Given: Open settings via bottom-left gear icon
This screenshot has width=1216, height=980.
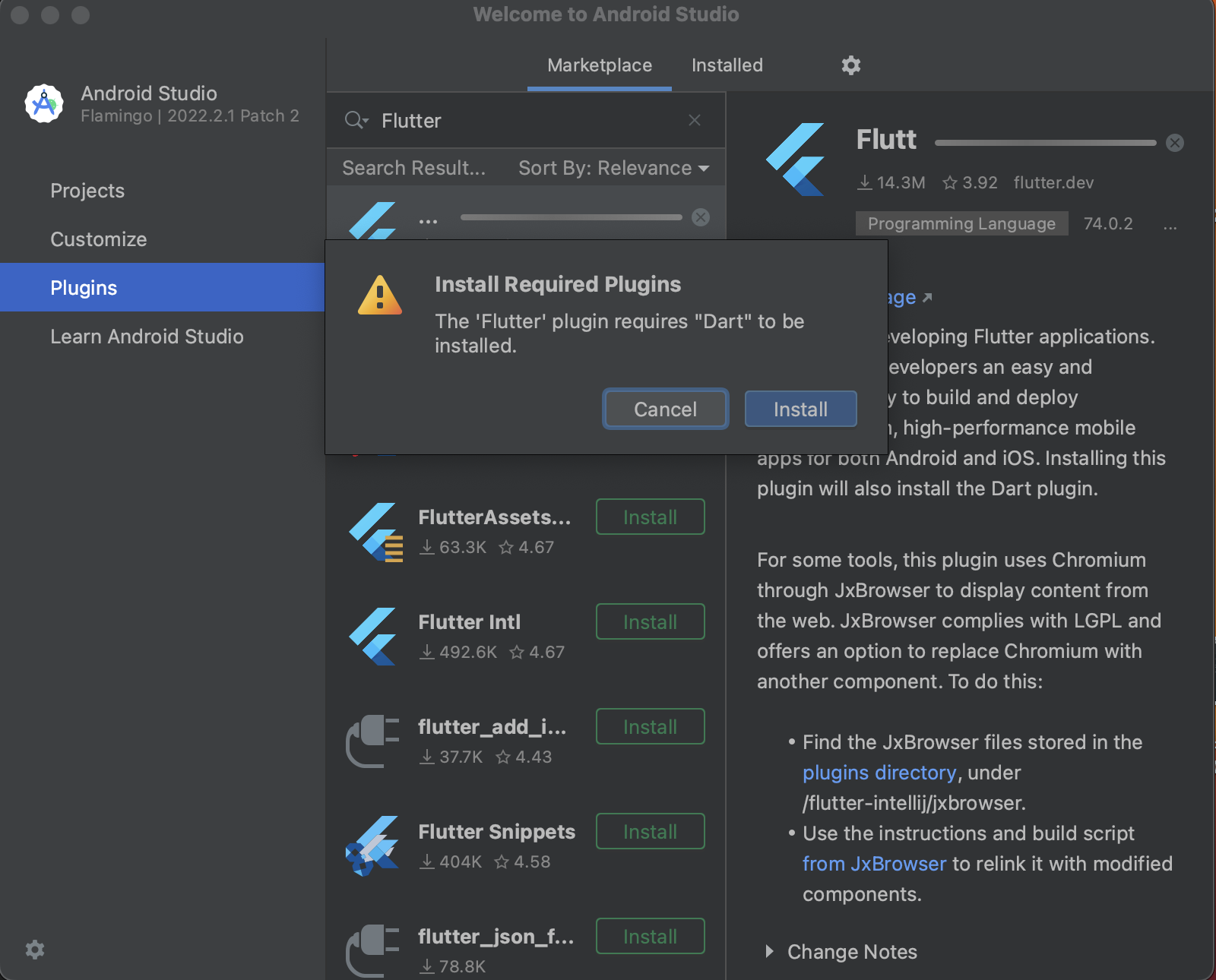Looking at the screenshot, I should click(35, 950).
